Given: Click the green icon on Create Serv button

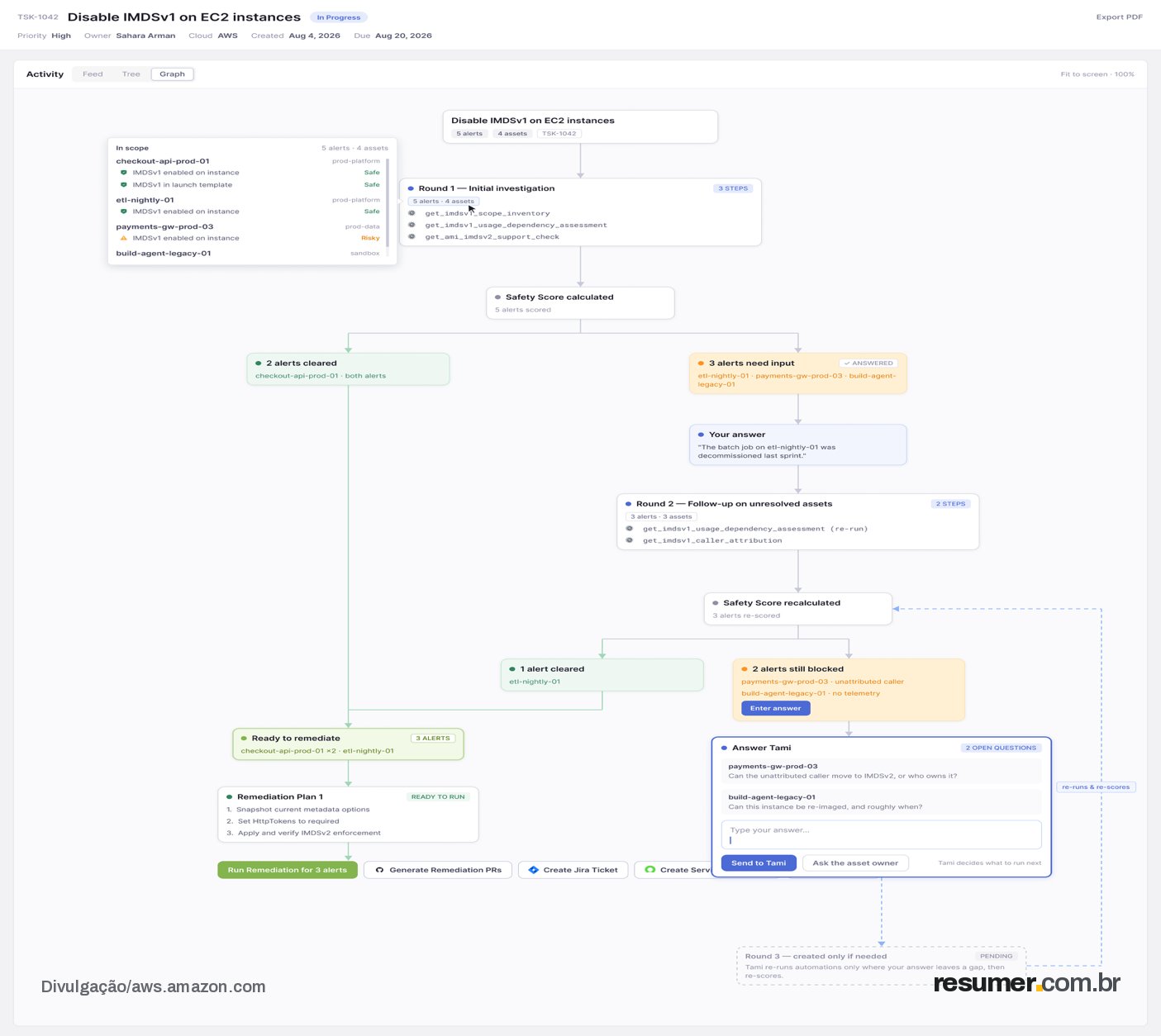Looking at the screenshot, I should click(x=650, y=870).
